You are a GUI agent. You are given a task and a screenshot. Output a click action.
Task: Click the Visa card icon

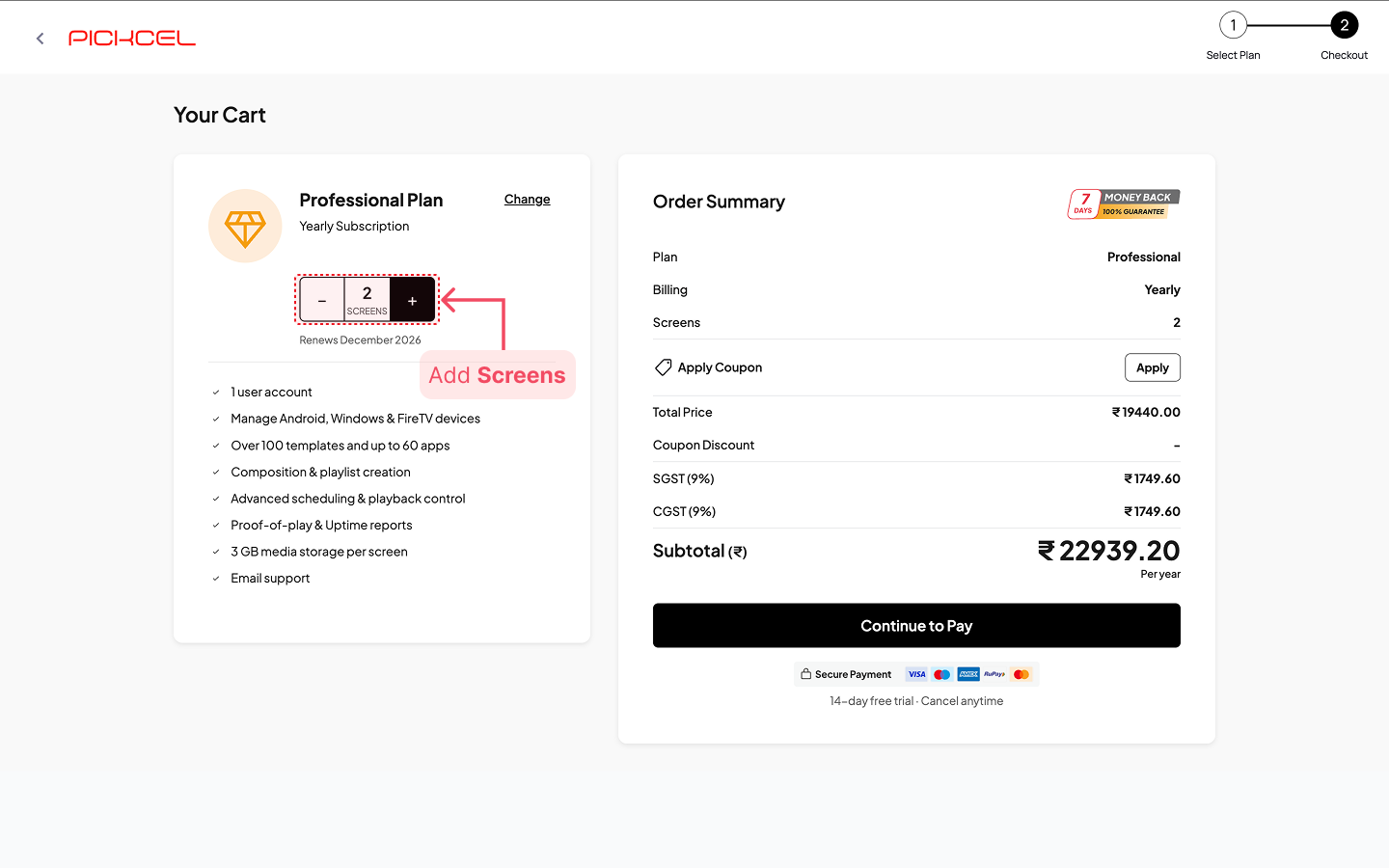916,674
